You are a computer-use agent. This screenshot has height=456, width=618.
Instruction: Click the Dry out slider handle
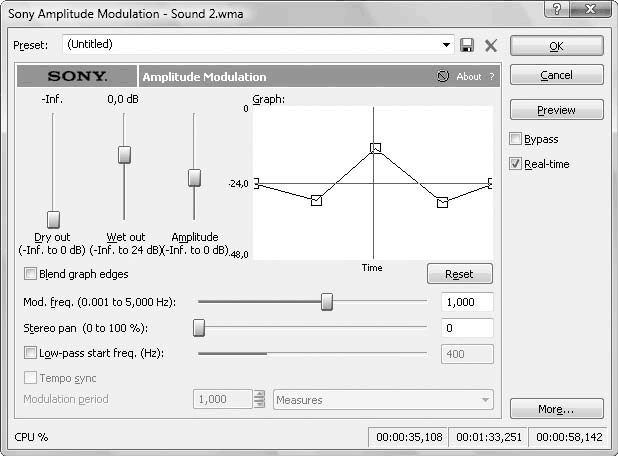coord(54,219)
